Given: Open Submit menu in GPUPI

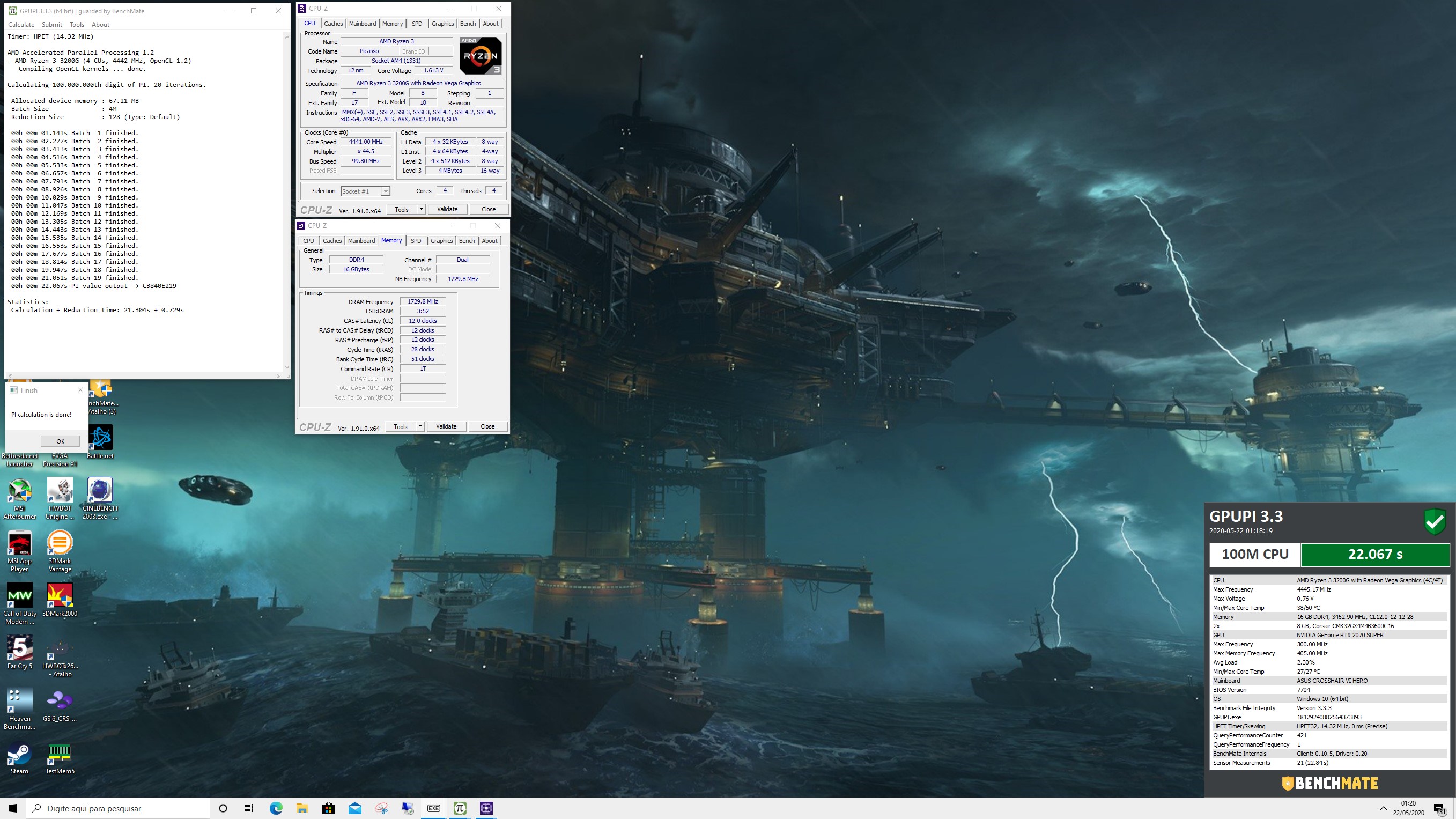Looking at the screenshot, I should click(52, 24).
